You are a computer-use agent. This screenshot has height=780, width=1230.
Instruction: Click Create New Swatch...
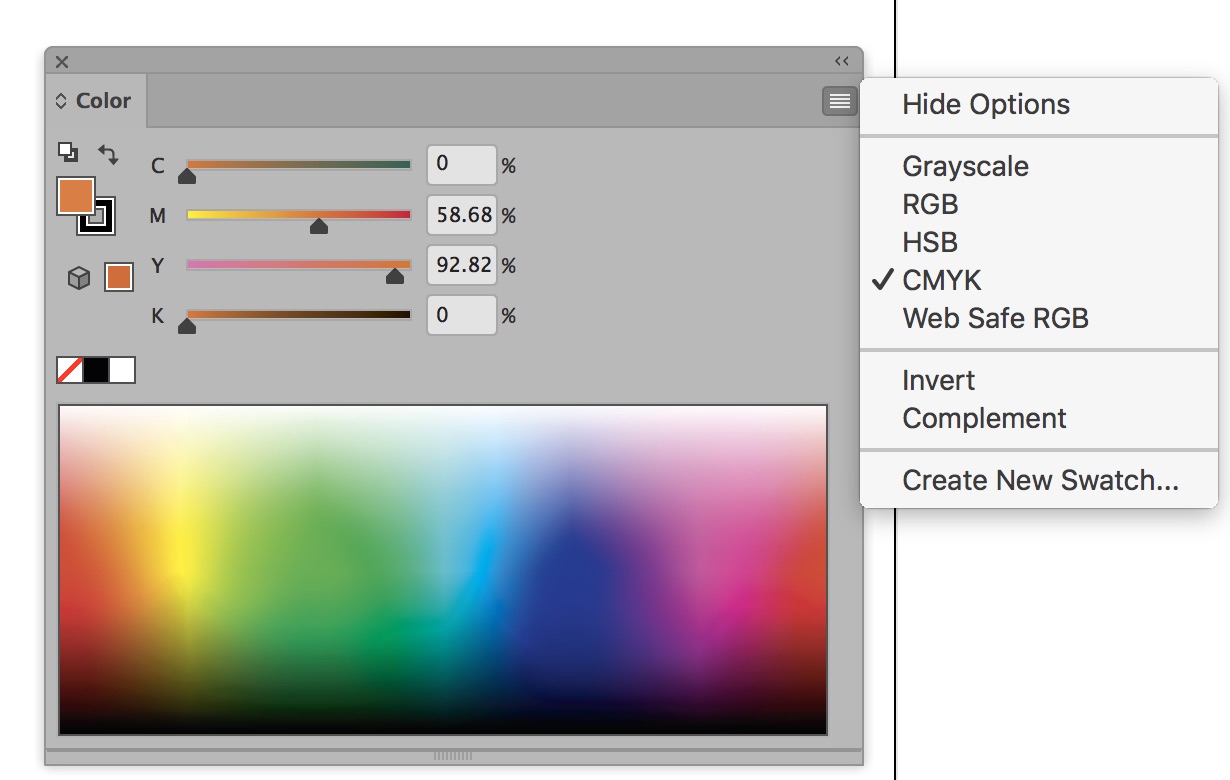tap(1040, 480)
